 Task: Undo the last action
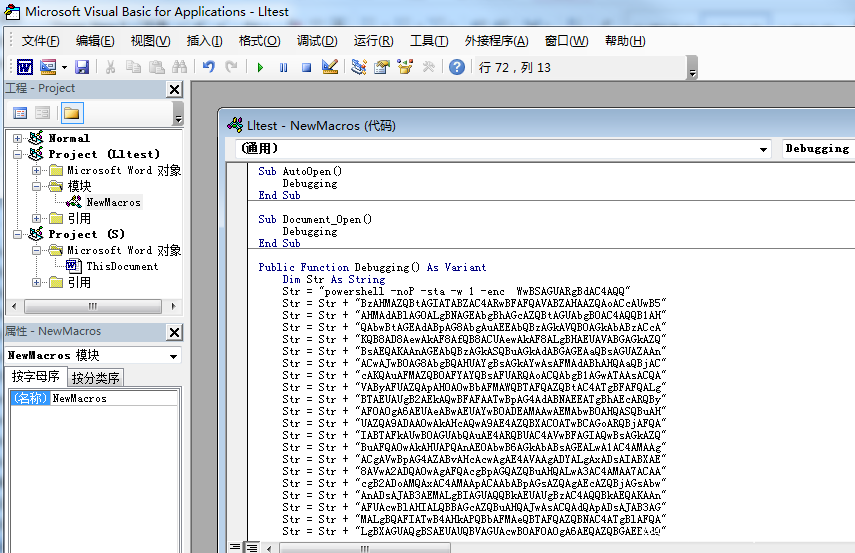[x=208, y=67]
